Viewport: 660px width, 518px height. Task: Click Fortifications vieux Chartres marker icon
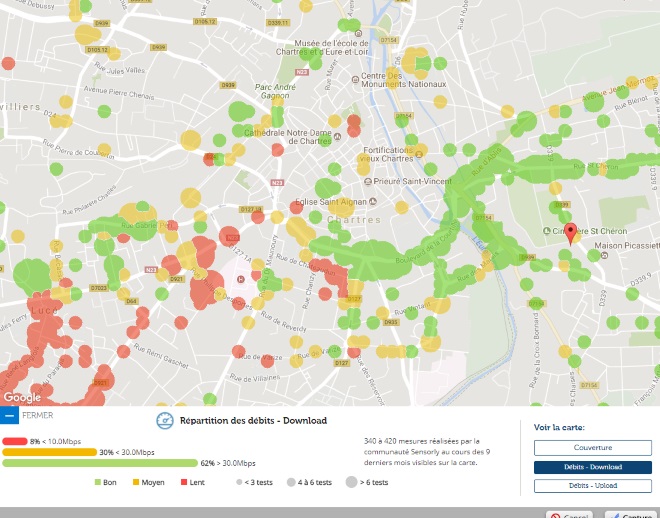coord(419,154)
